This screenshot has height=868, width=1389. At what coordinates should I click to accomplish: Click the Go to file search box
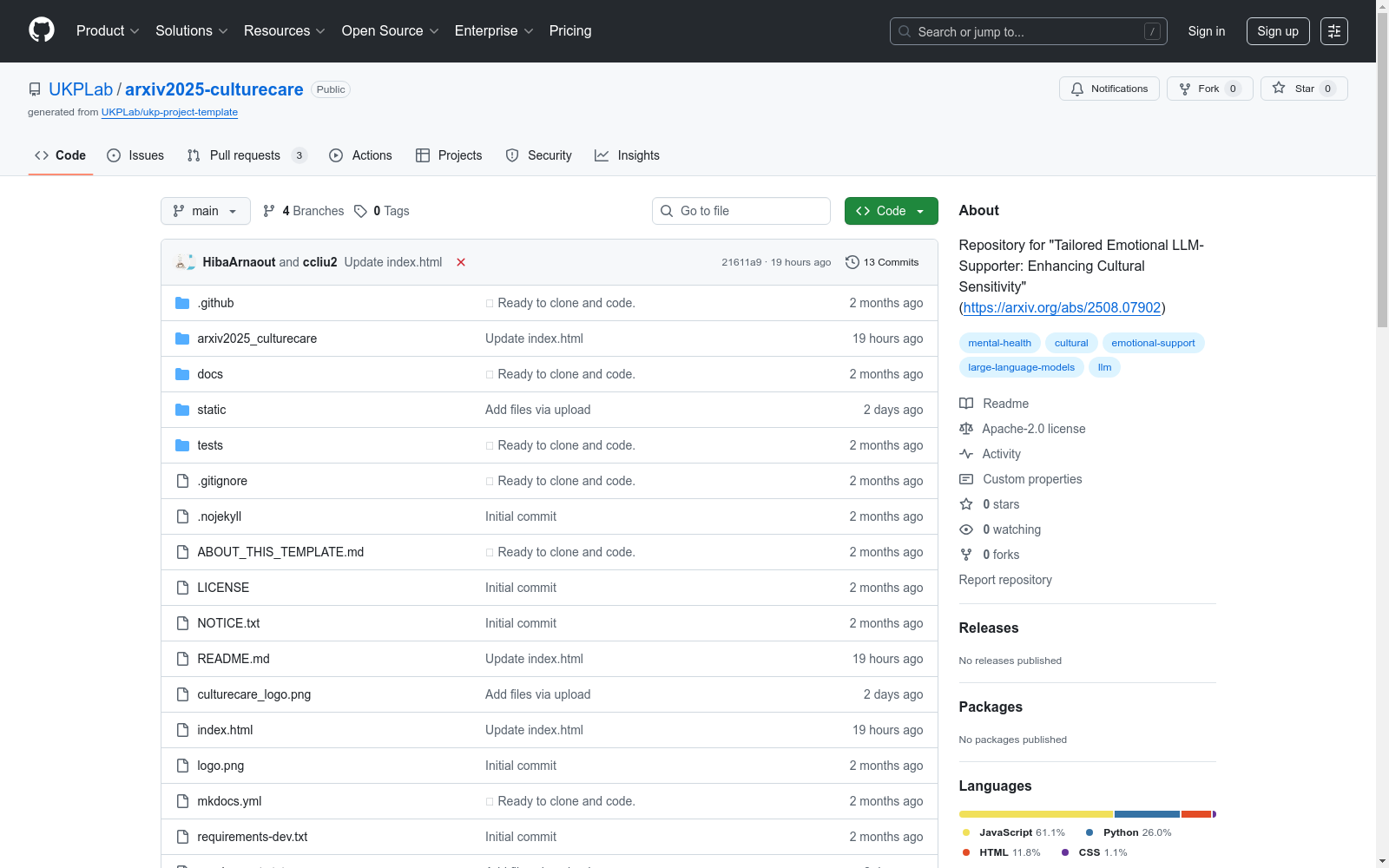point(741,211)
